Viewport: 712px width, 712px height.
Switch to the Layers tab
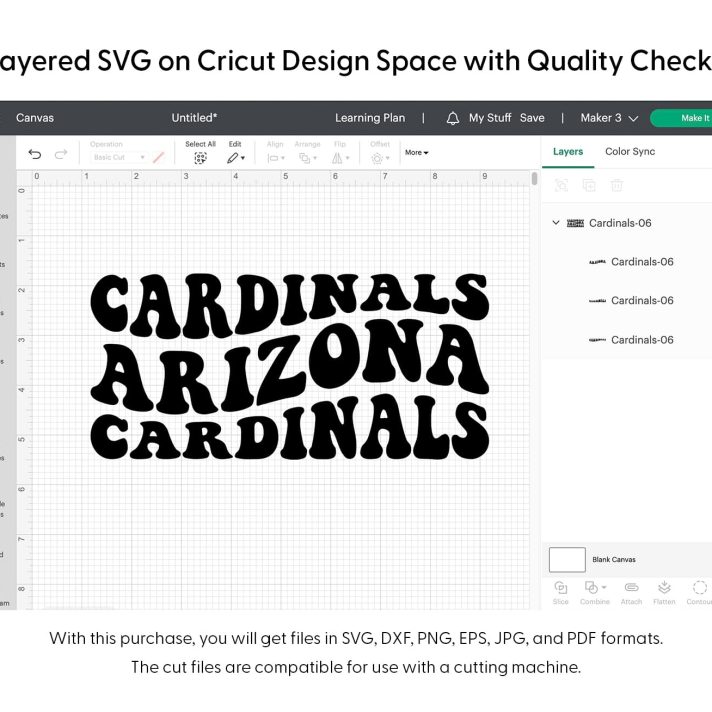pyautogui.click(x=568, y=152)
